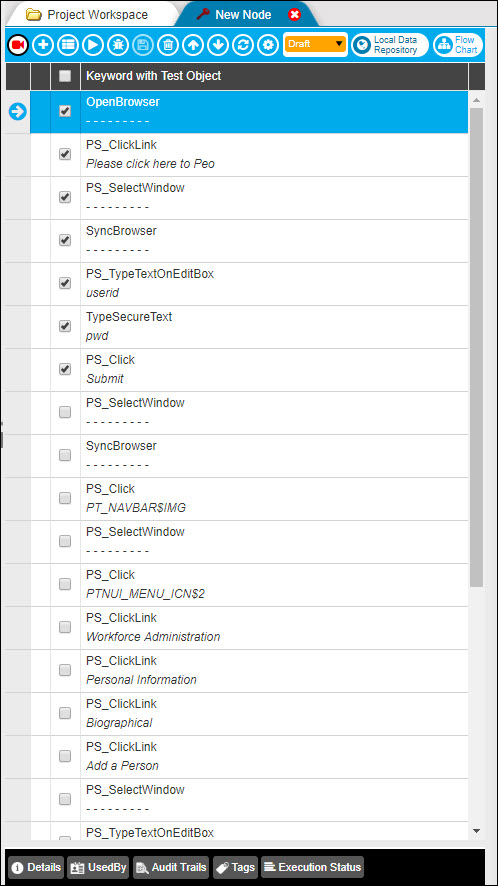Move the step up with the arrow icon
The image size is (498, 886).
click(x=193, y=45)
